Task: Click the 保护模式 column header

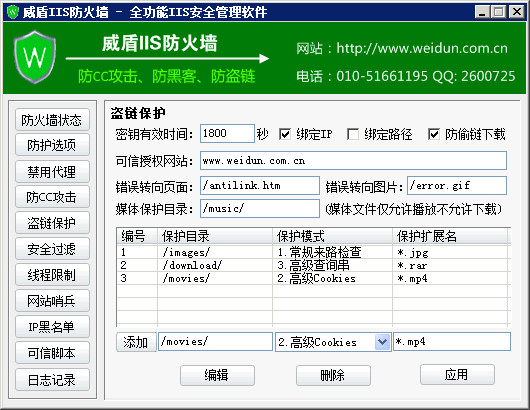Action: point(333,236)
